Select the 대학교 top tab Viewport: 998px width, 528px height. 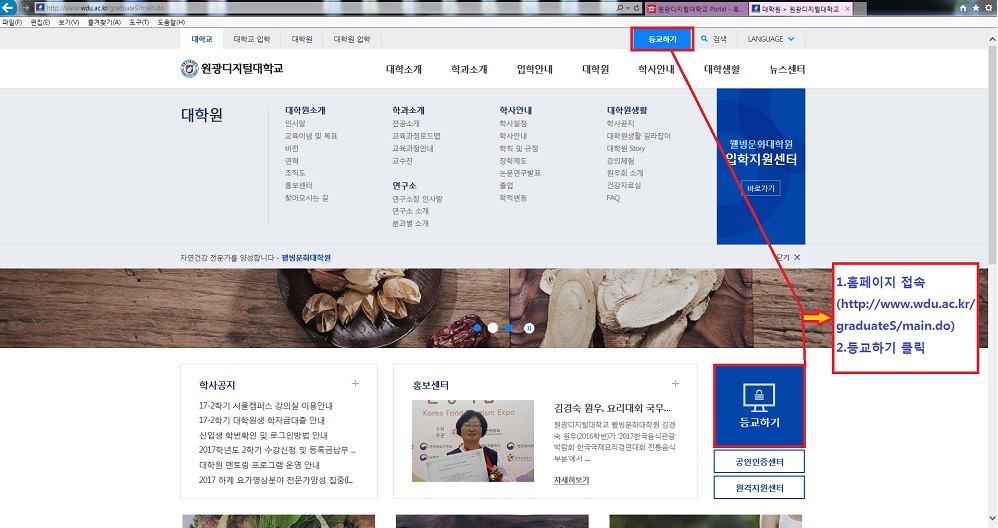202,39
